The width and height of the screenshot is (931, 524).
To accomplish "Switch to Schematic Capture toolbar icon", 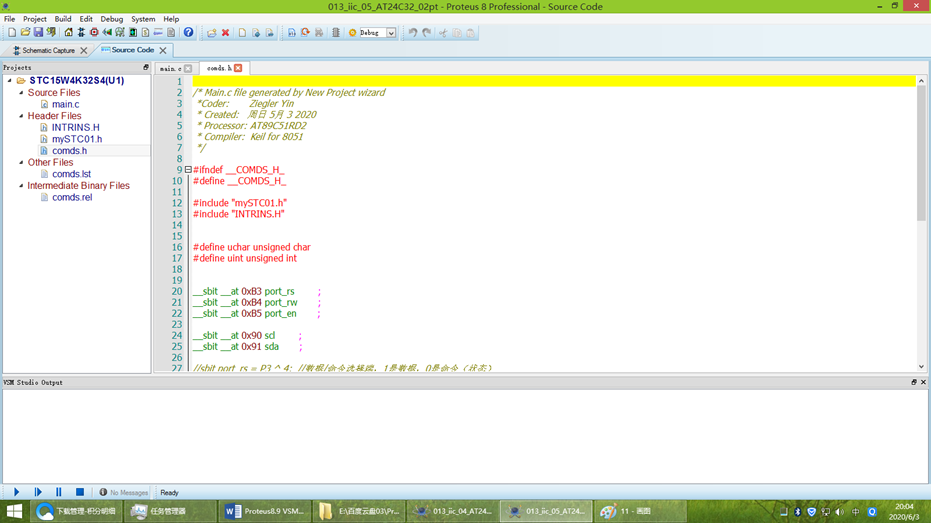I will tap(81, 33).
